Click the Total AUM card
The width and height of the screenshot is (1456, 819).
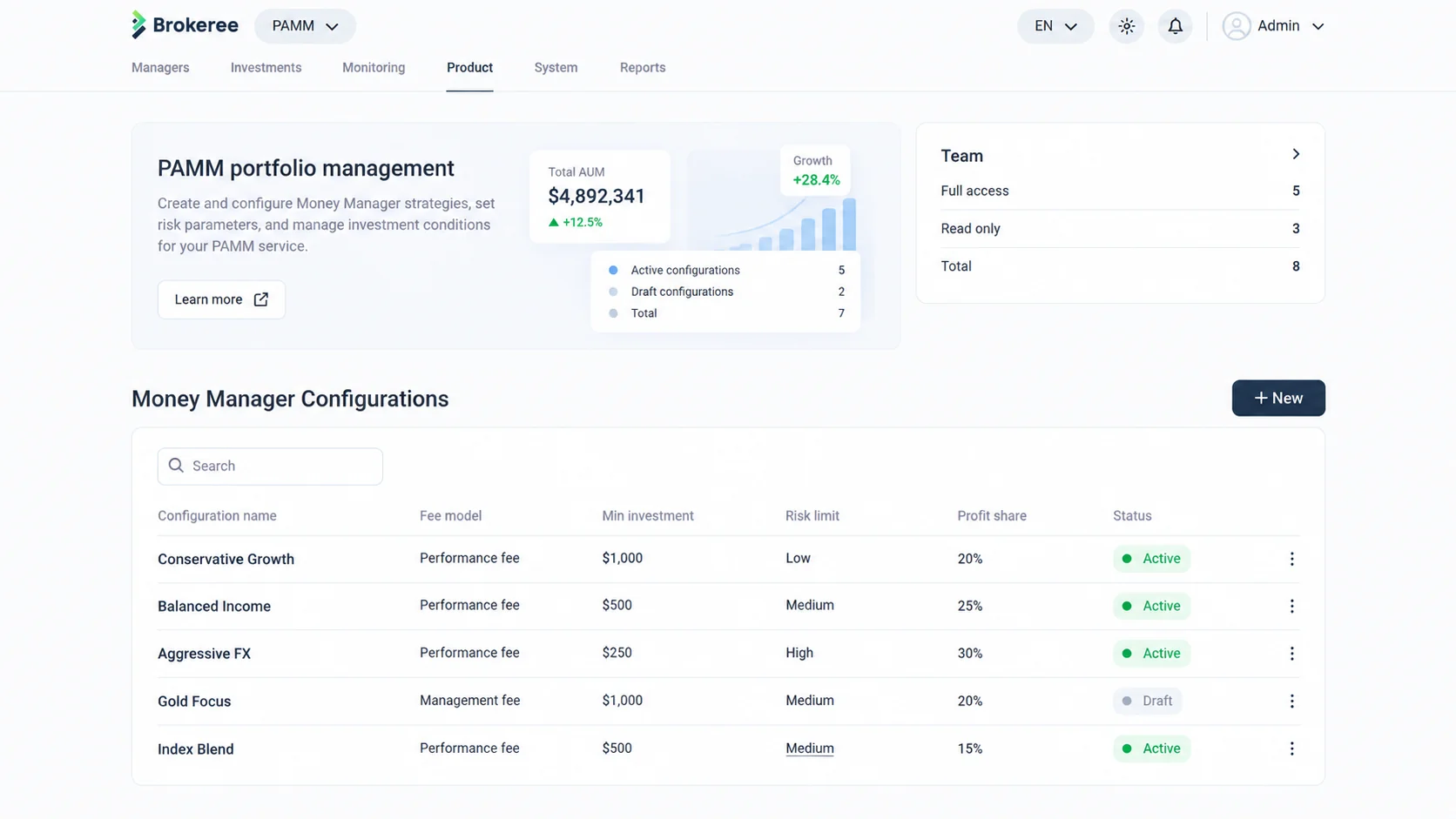600,197
